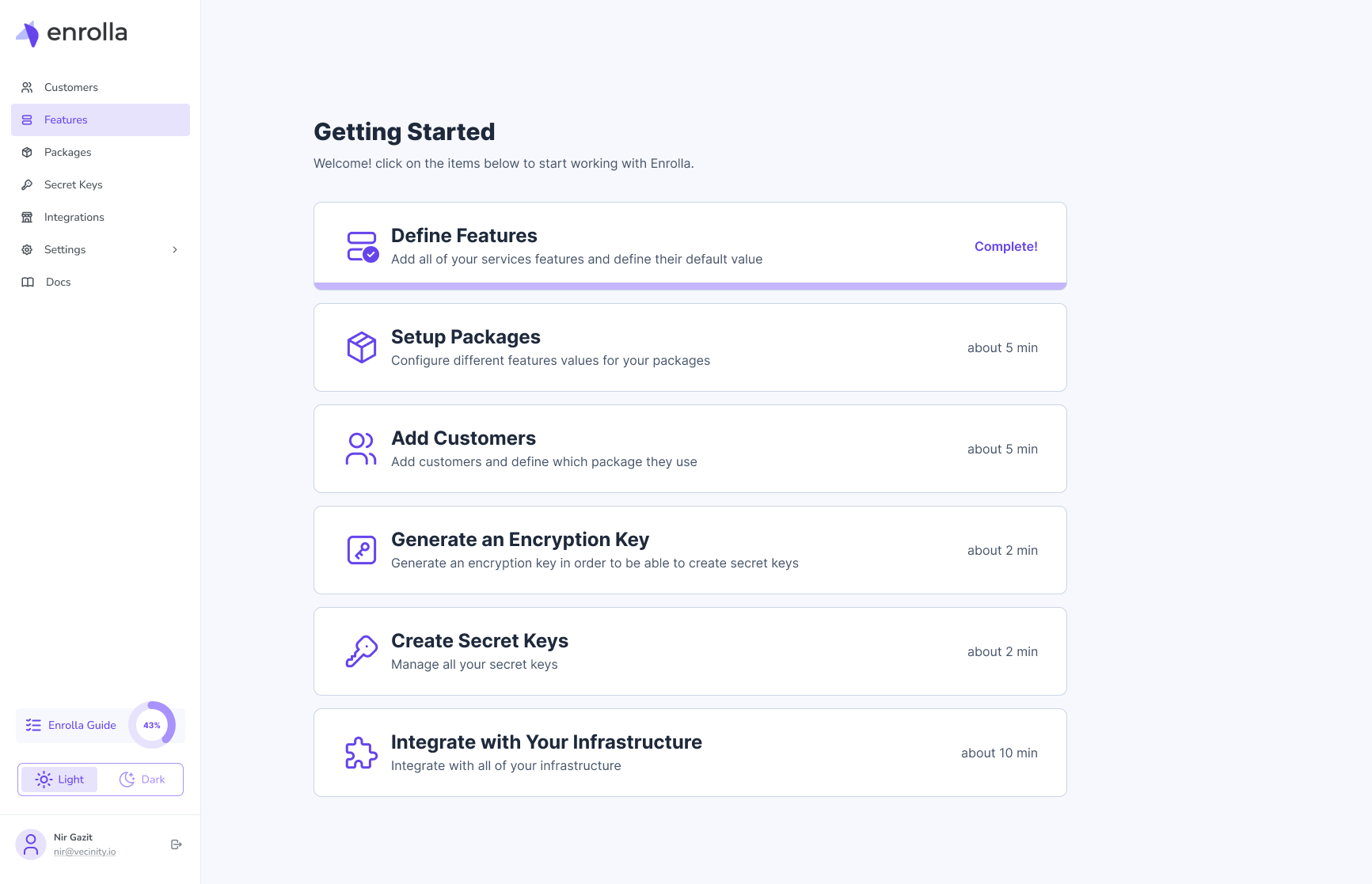The height and width of the screenshot is (884, 1372).
Task: Expand the Settings chevron in sidebar
Action: coord(175,249)
